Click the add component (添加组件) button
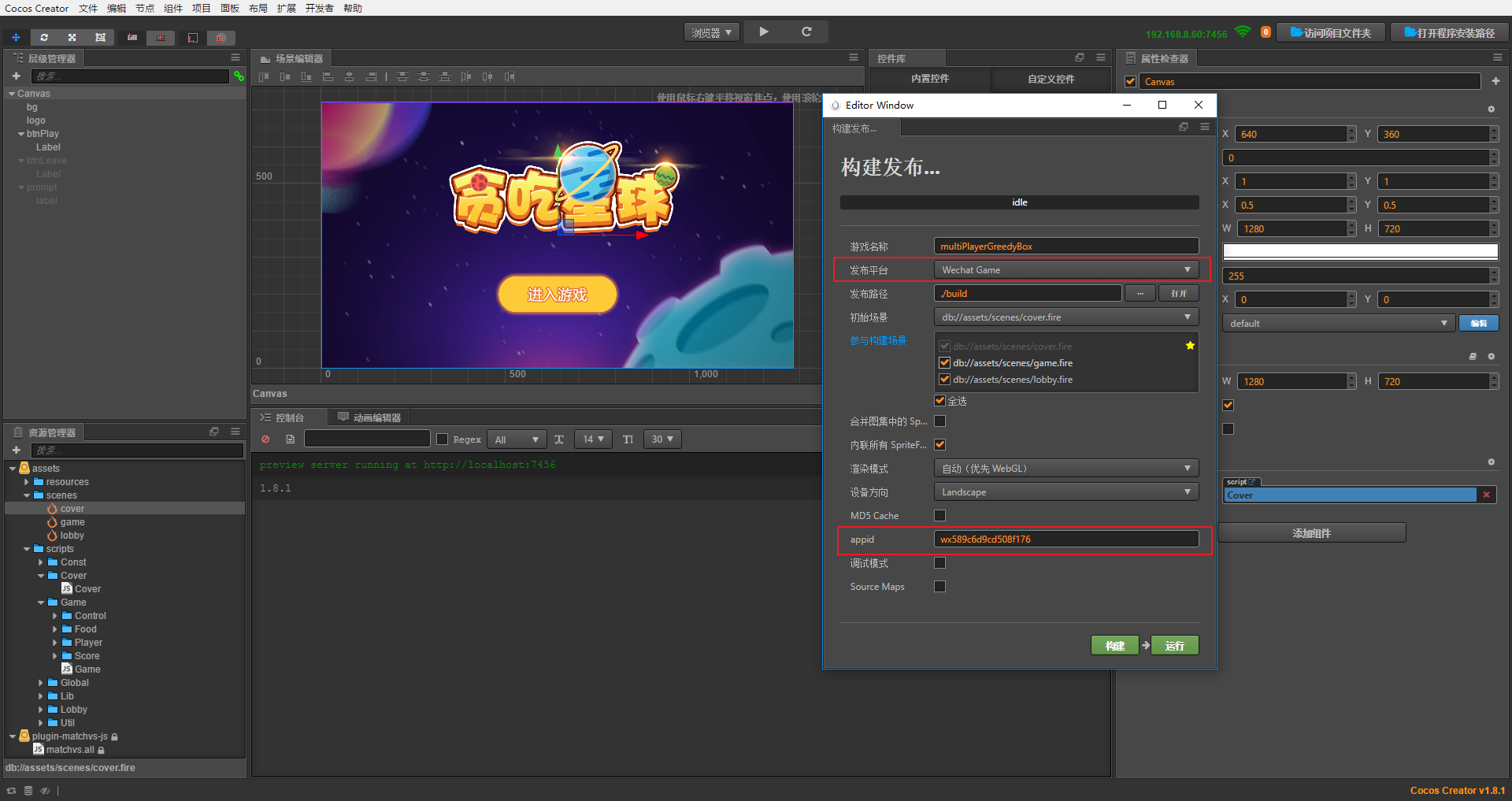 (x=1312, y=533)
